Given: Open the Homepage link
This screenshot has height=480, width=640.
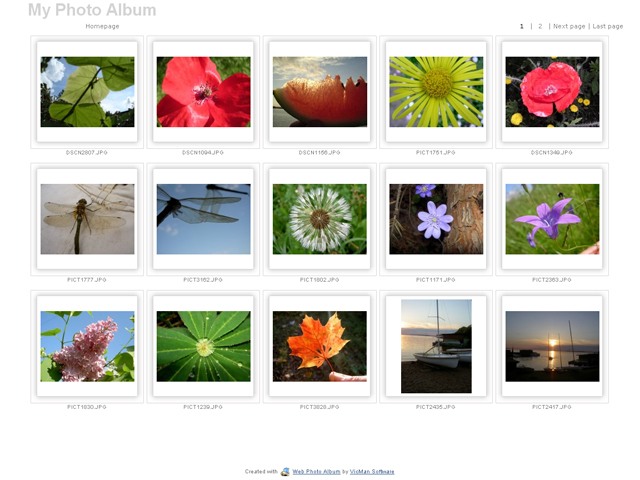Looking at the screenshot, I should coord(102,26).
